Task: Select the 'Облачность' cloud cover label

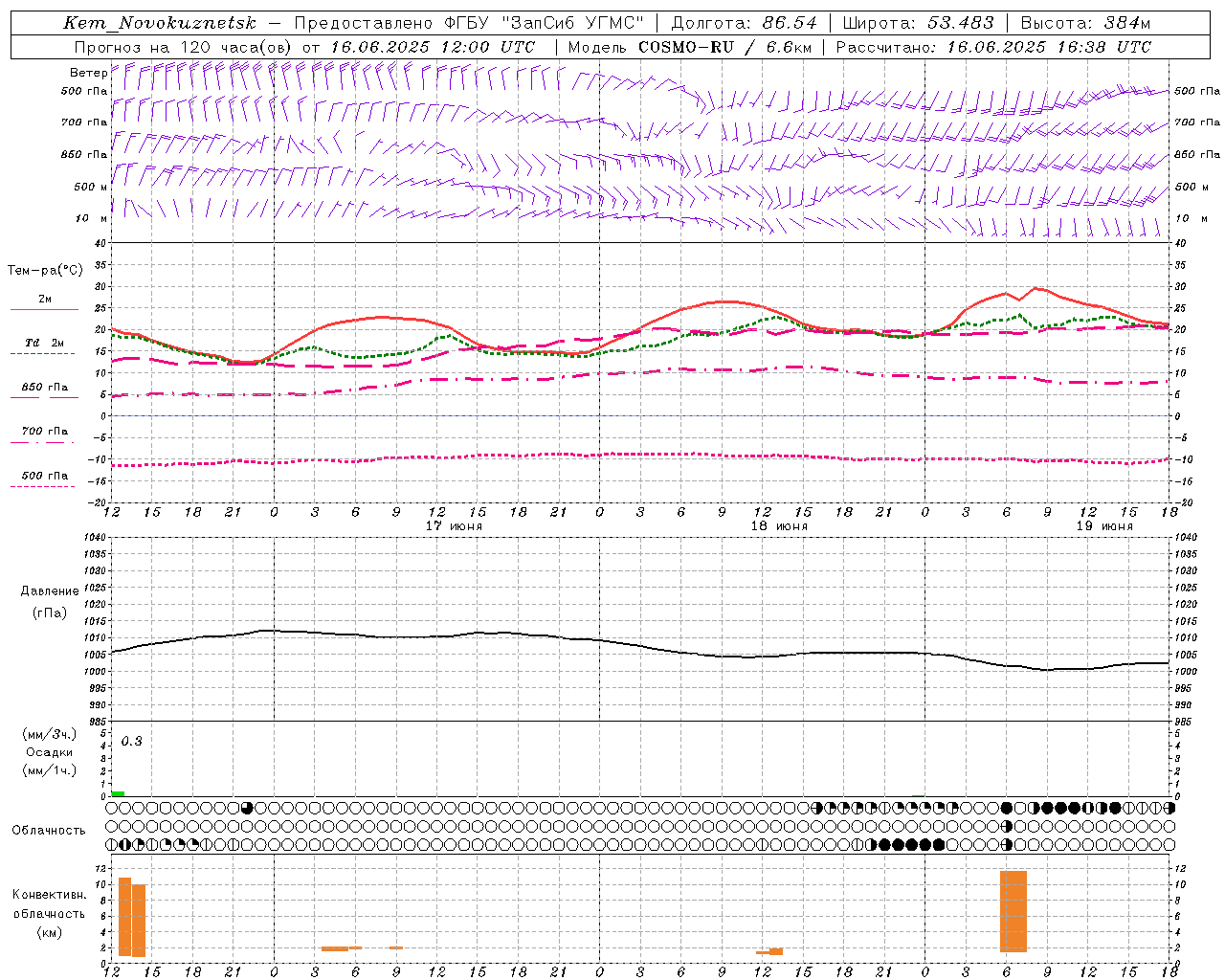Action: 49,831
